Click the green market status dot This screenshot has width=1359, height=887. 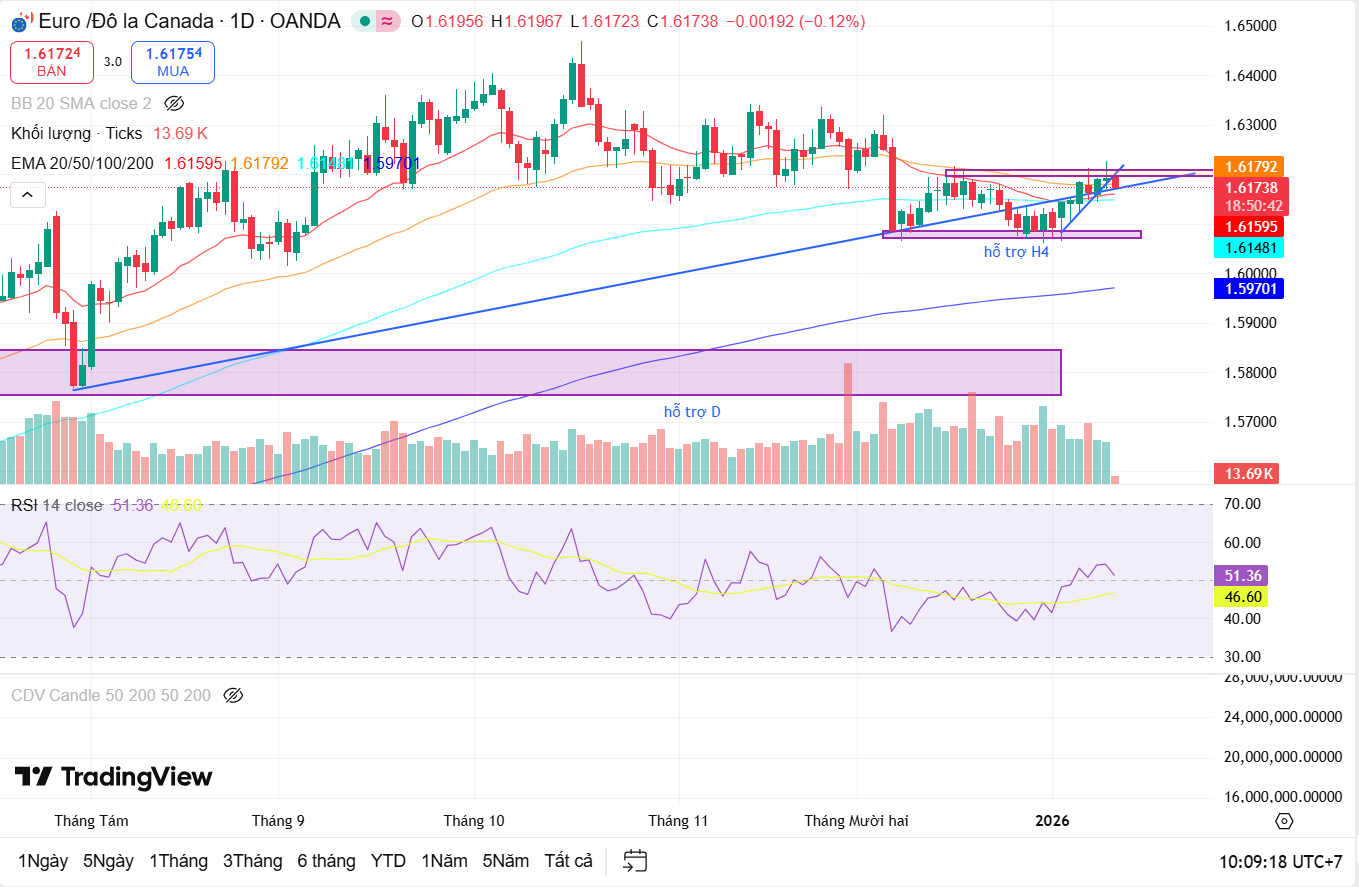pos(366,21)
